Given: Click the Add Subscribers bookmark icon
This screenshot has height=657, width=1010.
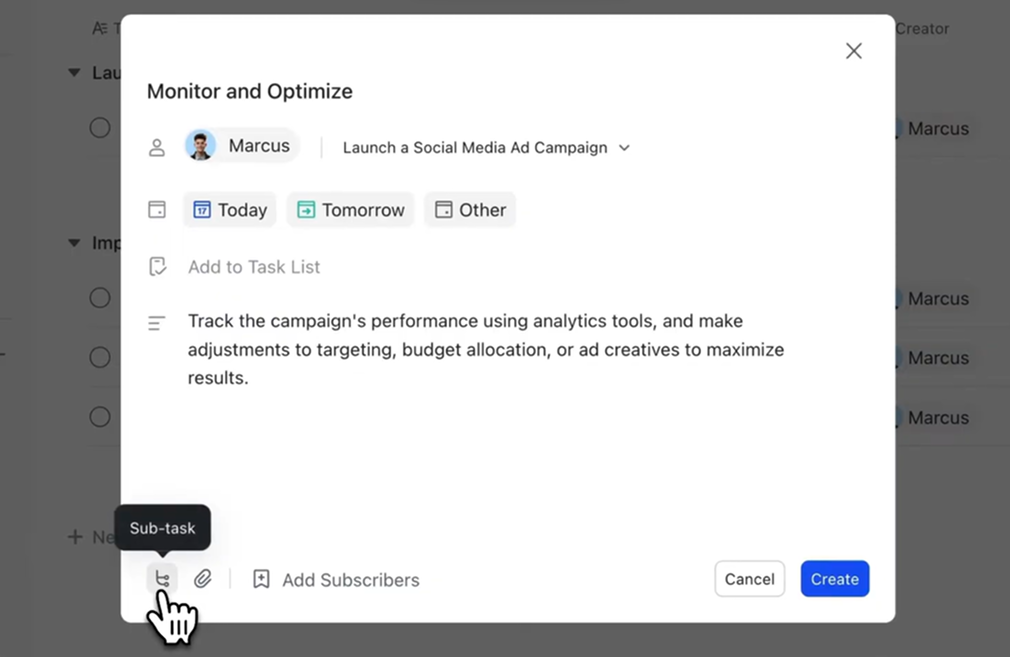Looking at the screenshot, I should (261, 579).
